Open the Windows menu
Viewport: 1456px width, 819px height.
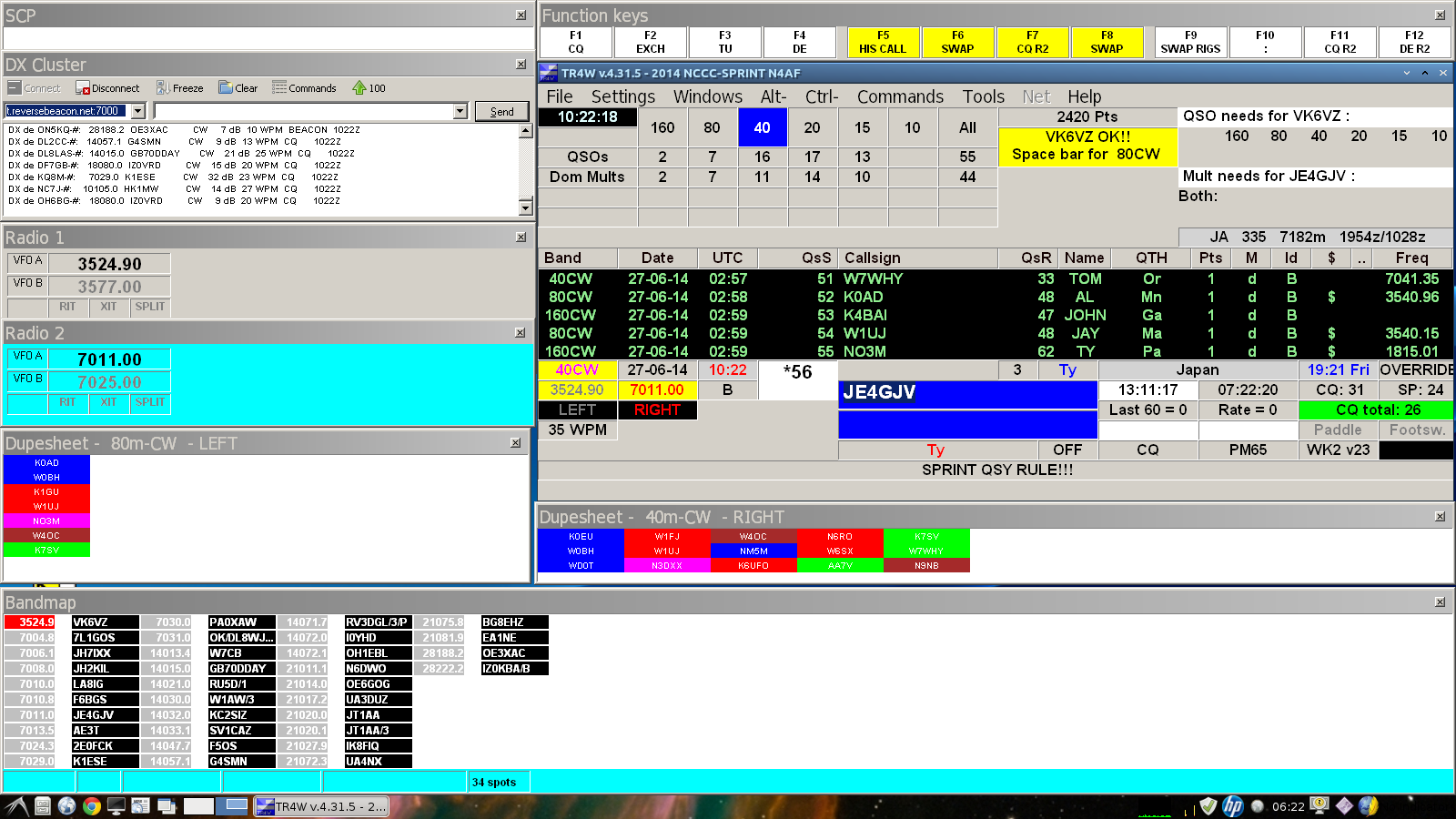coord(708,96)
